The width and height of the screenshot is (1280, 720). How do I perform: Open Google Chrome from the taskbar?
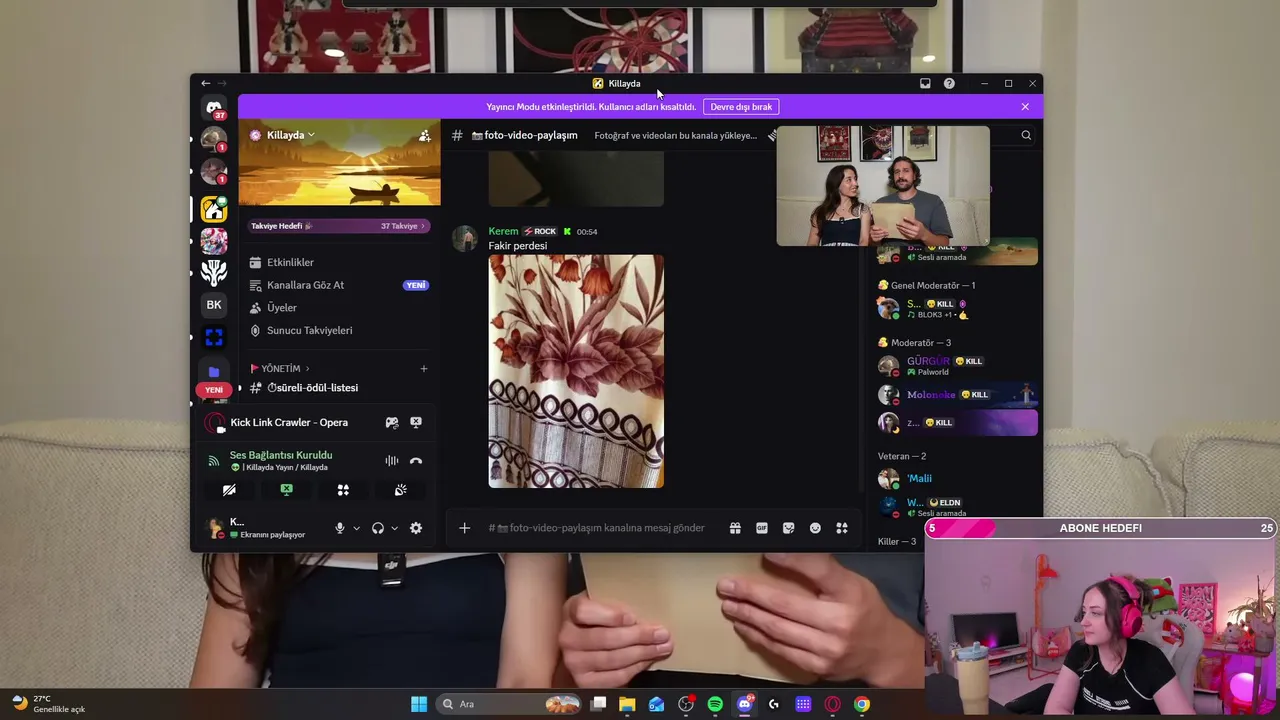(862, 704)
